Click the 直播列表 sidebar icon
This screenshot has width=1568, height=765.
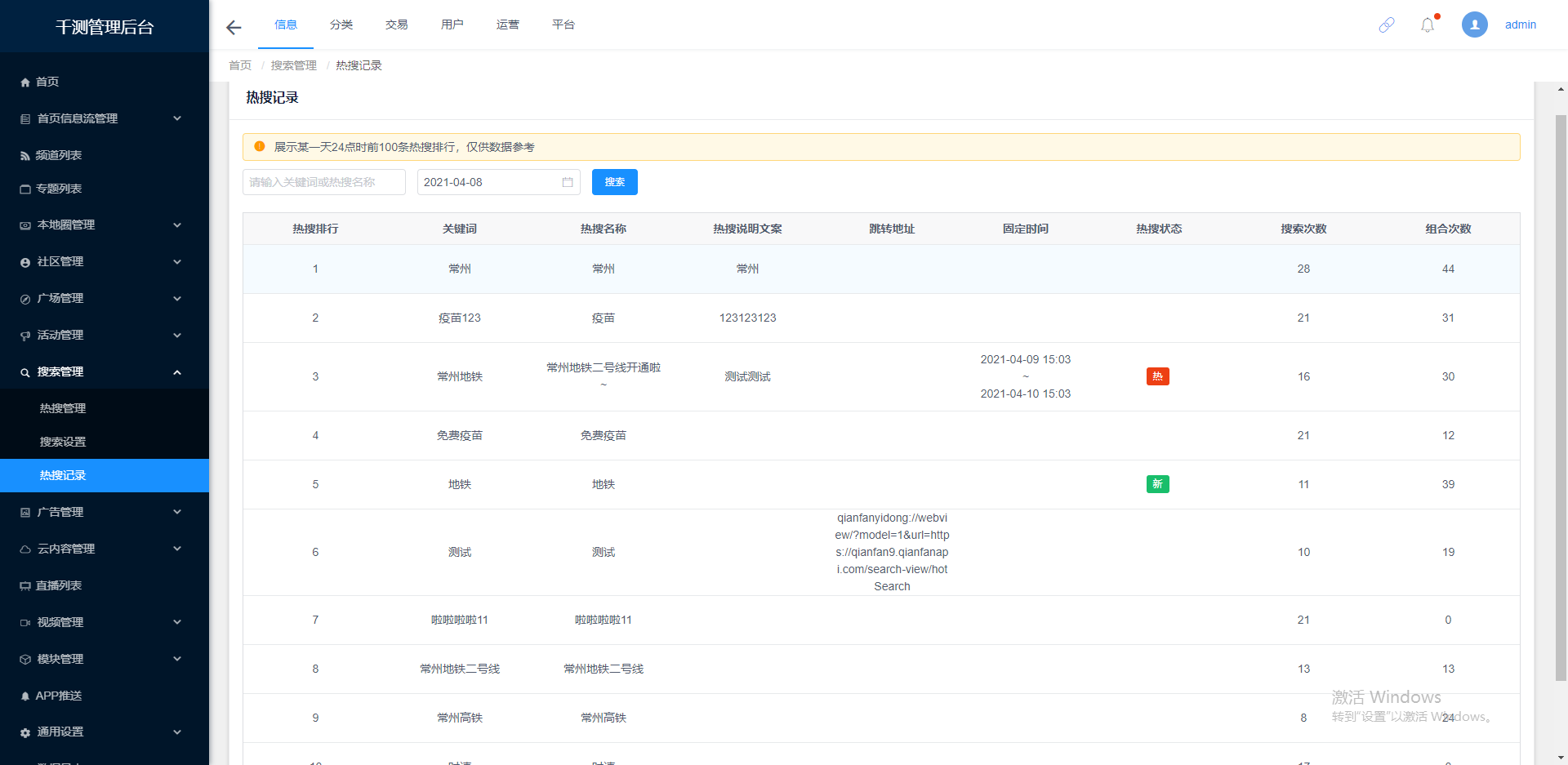[x=25, y=586]
